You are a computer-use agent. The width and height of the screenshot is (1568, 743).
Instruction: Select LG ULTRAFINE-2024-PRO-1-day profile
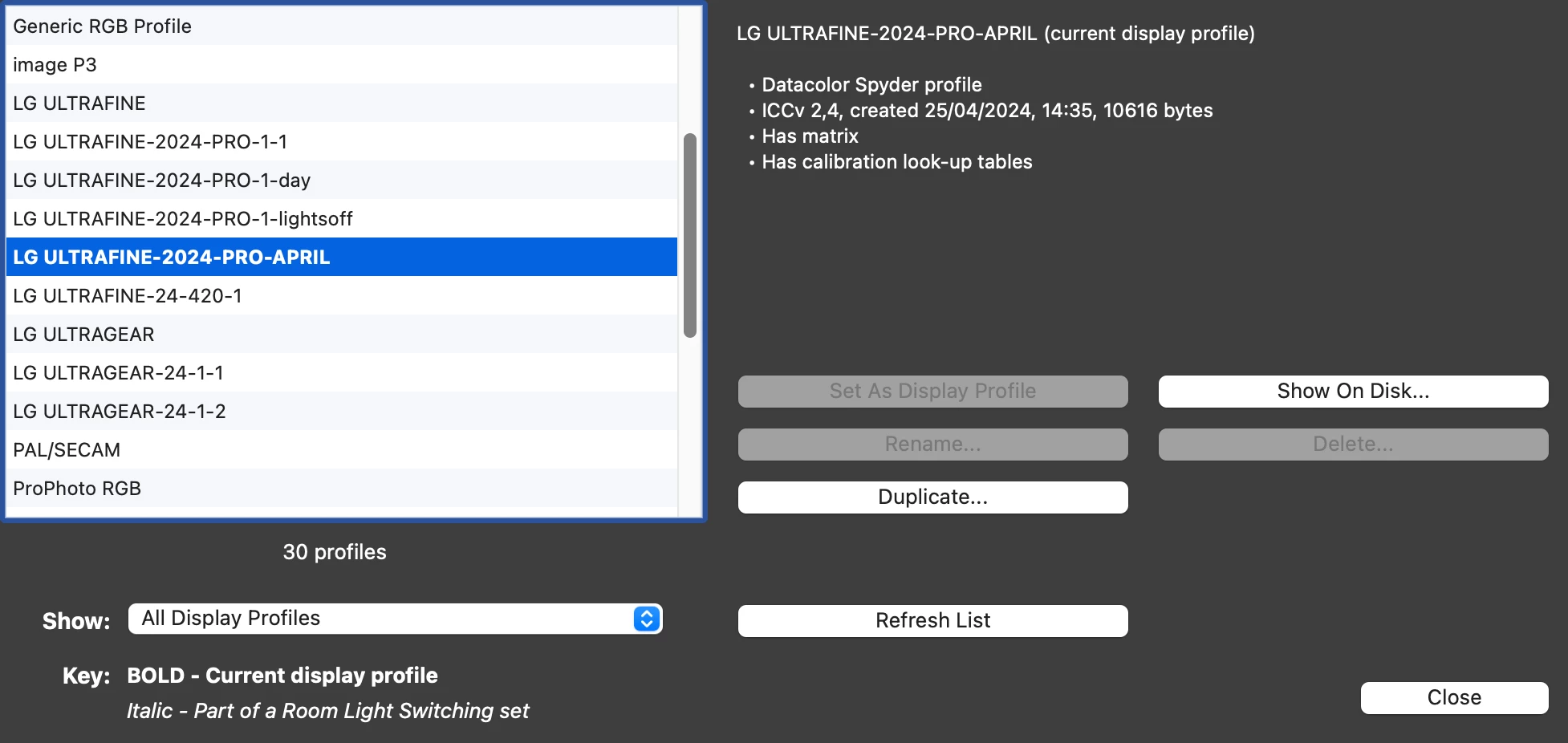[x=342, y=180]
